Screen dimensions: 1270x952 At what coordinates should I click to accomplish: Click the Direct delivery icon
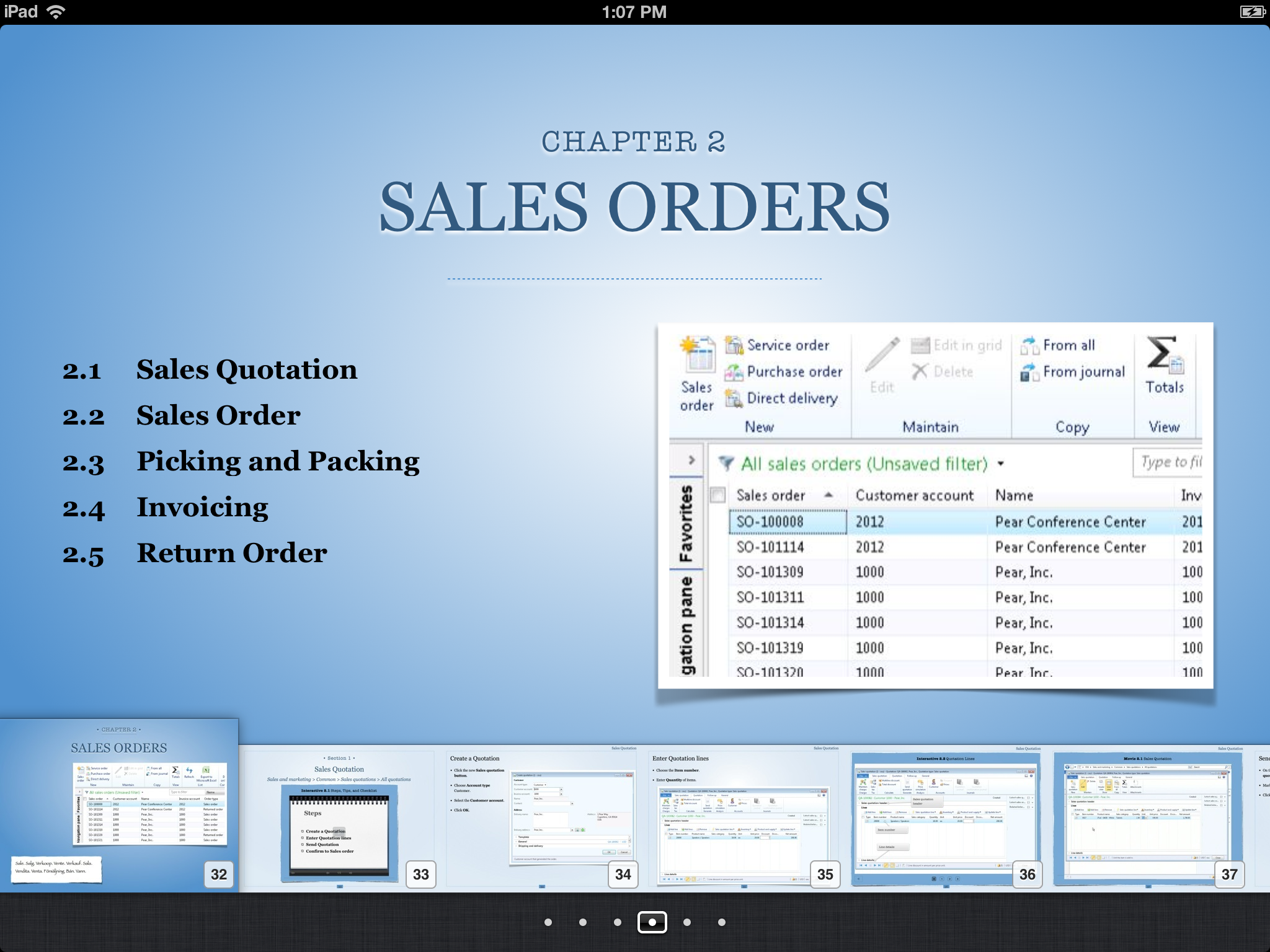point(734,399)
